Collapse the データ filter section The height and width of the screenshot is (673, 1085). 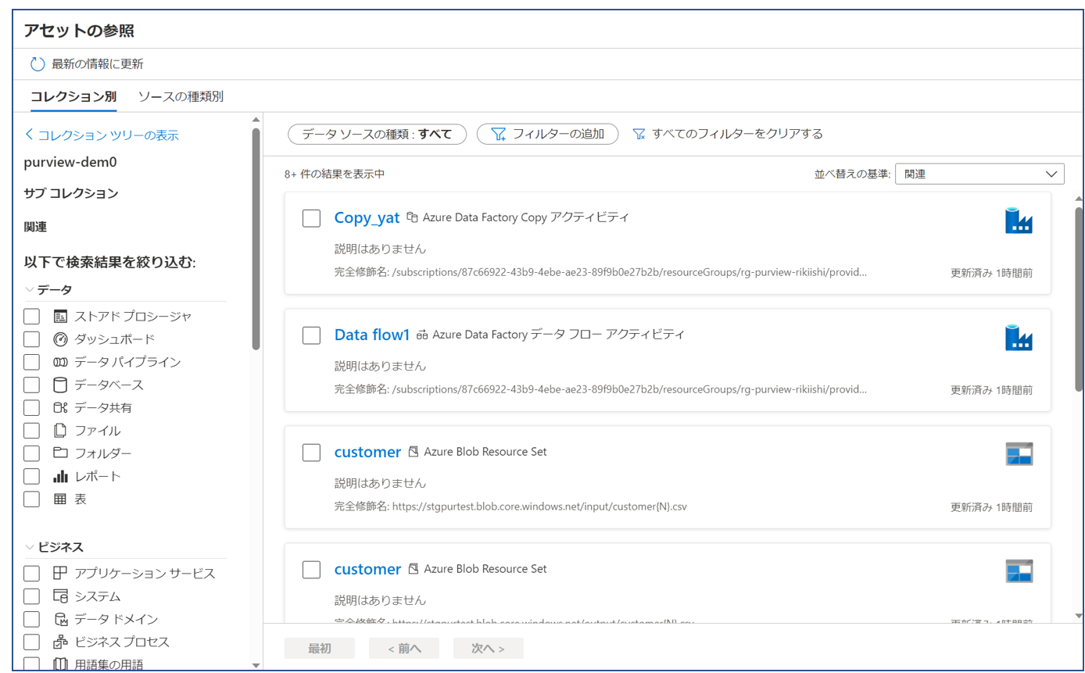point(29,290)
